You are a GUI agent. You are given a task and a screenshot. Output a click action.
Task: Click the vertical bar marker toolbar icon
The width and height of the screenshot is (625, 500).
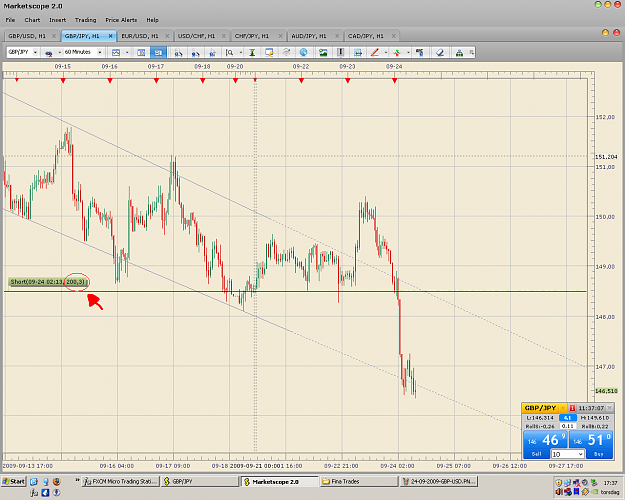(x=340, y=52)
